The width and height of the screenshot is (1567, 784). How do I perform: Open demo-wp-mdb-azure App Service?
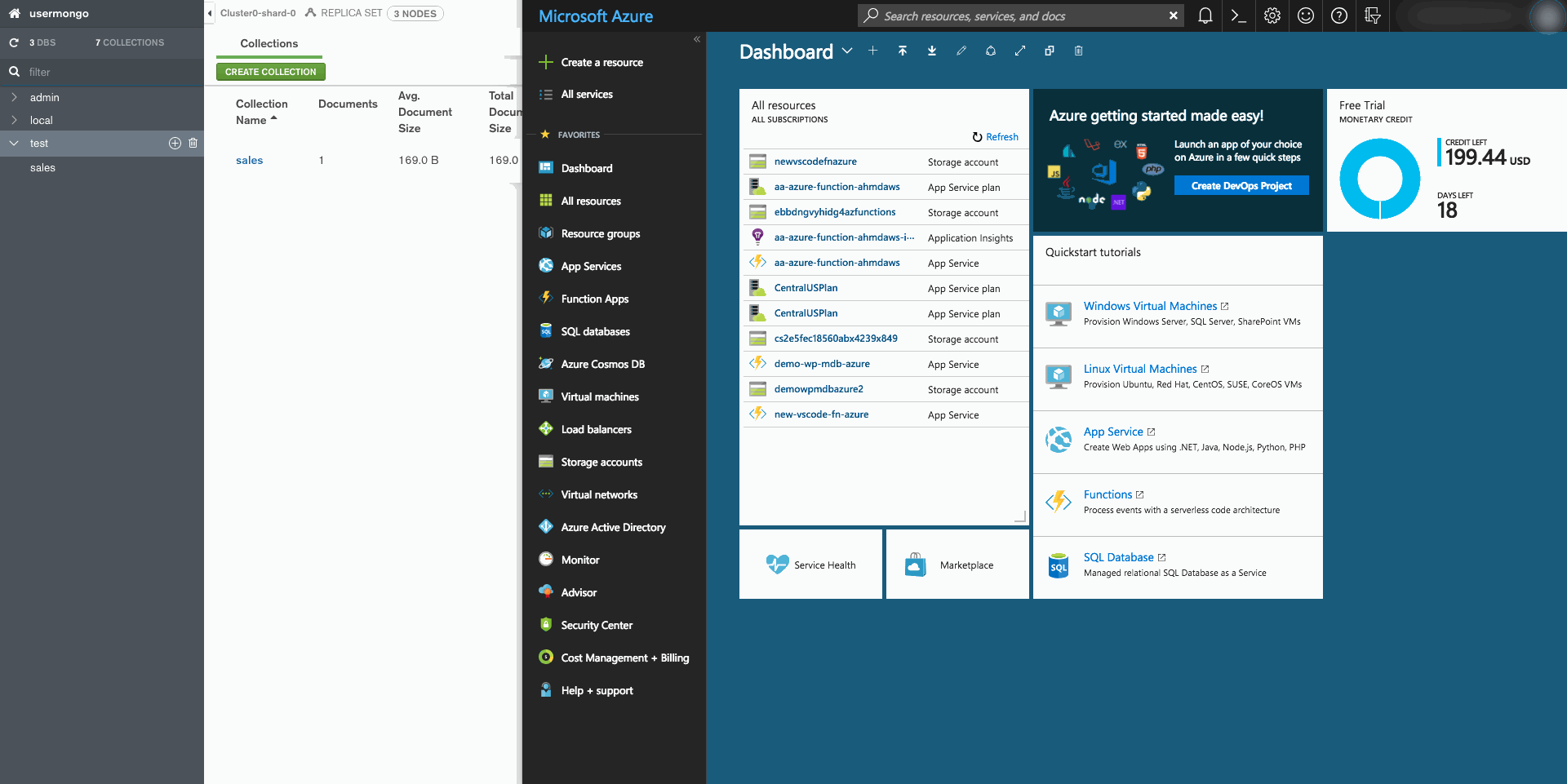[x=822, y=364]
